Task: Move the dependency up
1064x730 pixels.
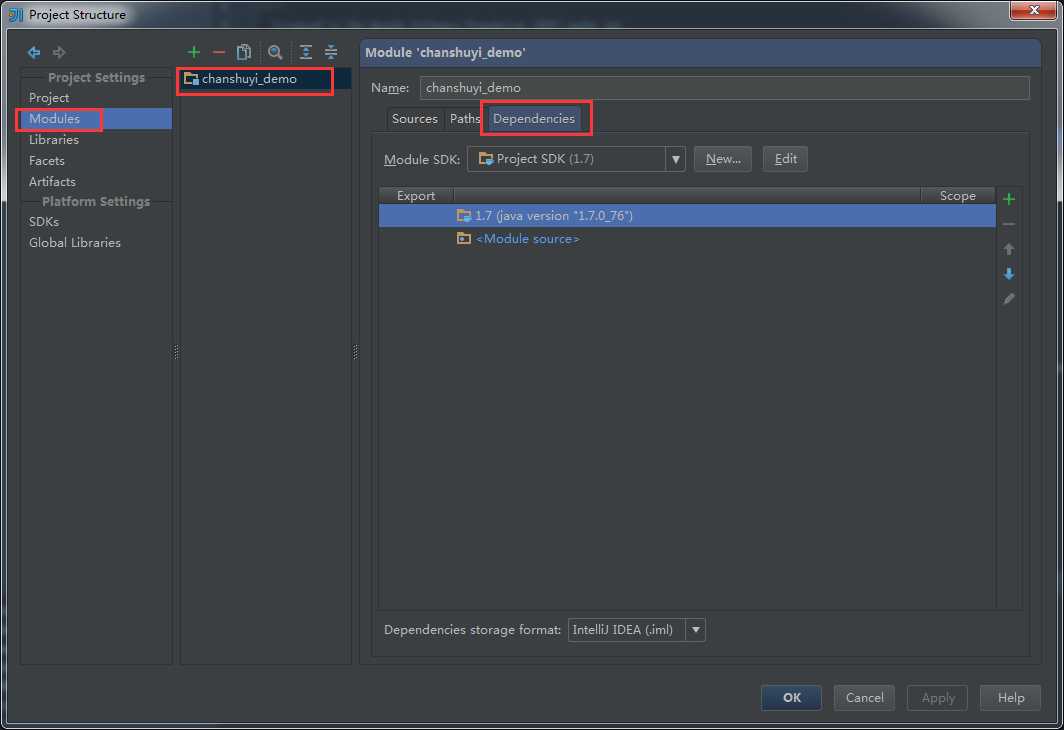Action: pos(1009,249)
